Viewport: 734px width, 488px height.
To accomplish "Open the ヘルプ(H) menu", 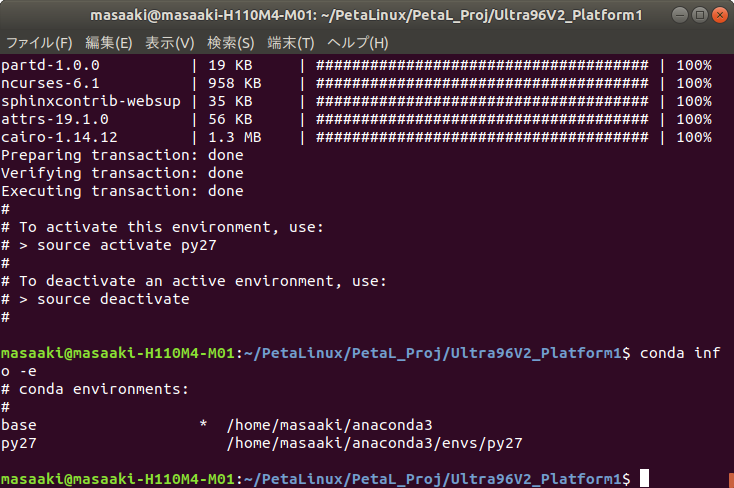I will [x=358, y=43].
